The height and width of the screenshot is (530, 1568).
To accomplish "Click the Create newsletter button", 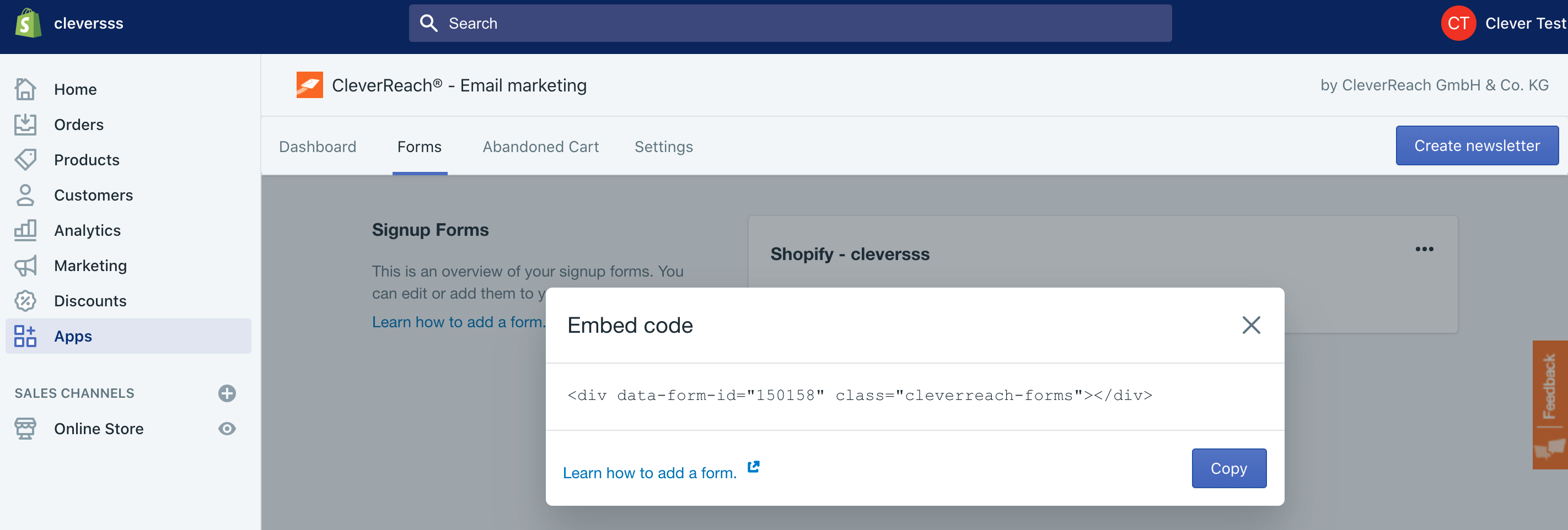I will pos(1476,146).
